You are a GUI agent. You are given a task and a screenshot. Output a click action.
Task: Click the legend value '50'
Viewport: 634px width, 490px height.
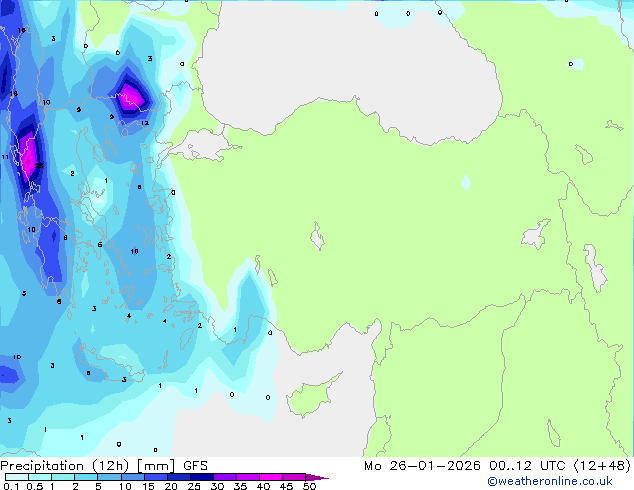pyautogui.click(x=309, y=486)
